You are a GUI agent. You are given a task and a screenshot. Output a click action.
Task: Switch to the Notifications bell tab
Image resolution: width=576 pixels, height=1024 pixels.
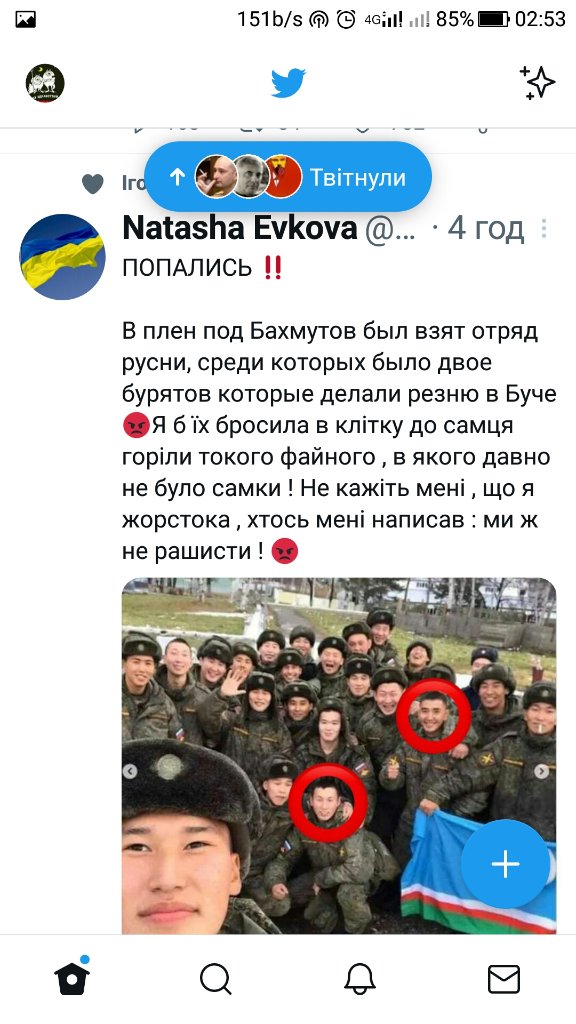coord(360,979)
